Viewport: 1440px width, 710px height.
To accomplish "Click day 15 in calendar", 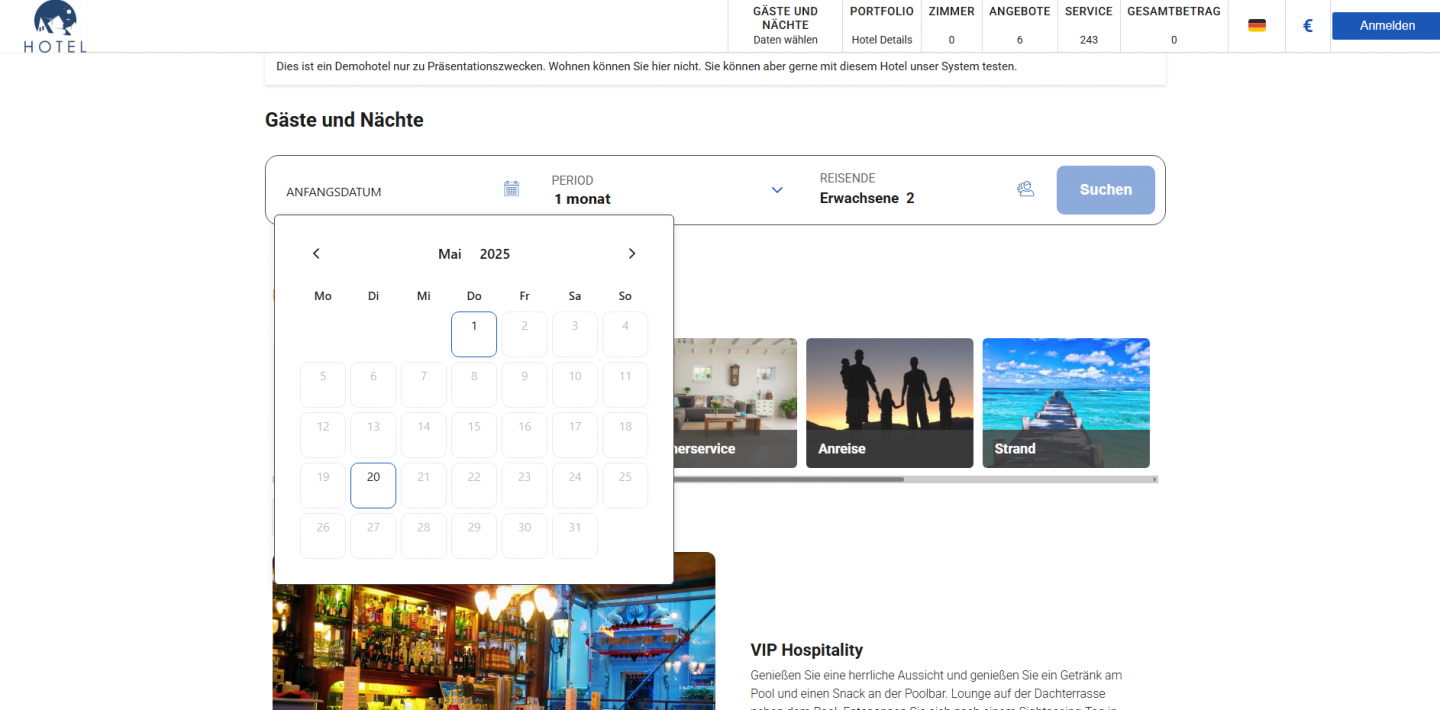I will [474, 435].
